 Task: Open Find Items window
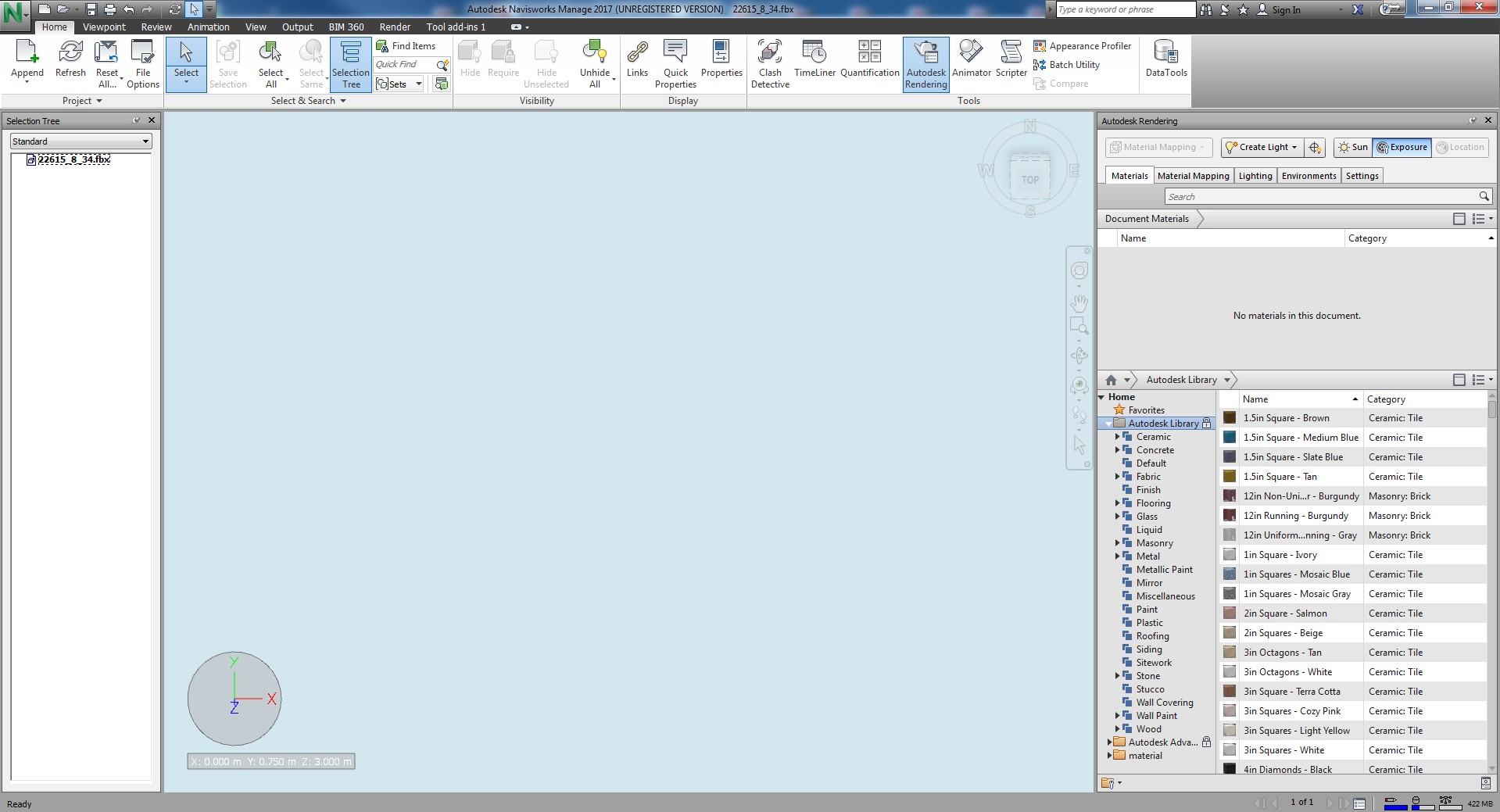[406, 46]
